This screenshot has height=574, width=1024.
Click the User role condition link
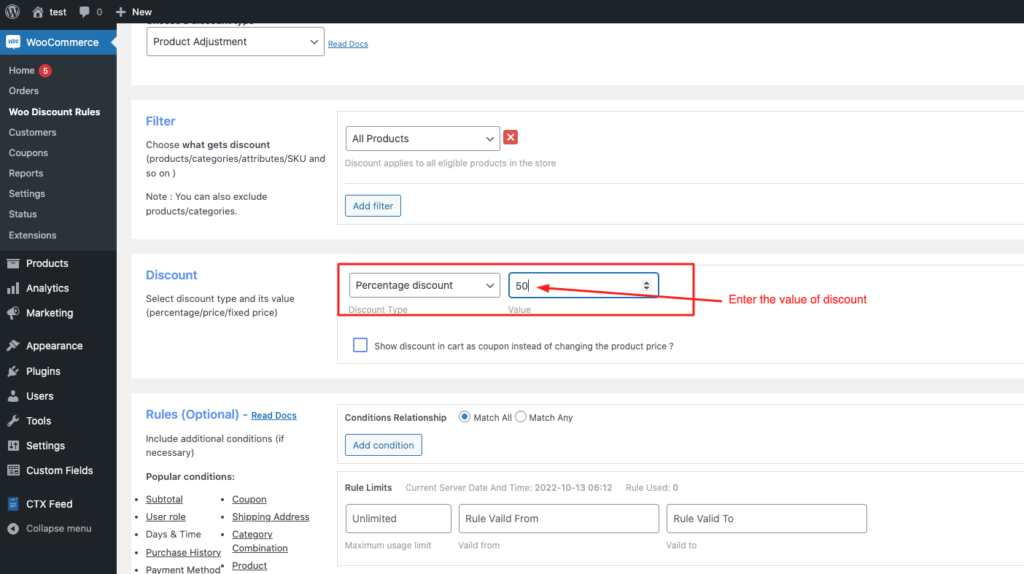(x=166, y=517)
